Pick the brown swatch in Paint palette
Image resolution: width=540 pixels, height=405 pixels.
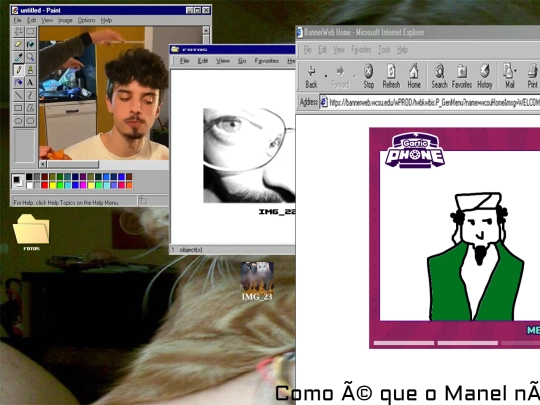pyautogui.click(x=129, y=177)
